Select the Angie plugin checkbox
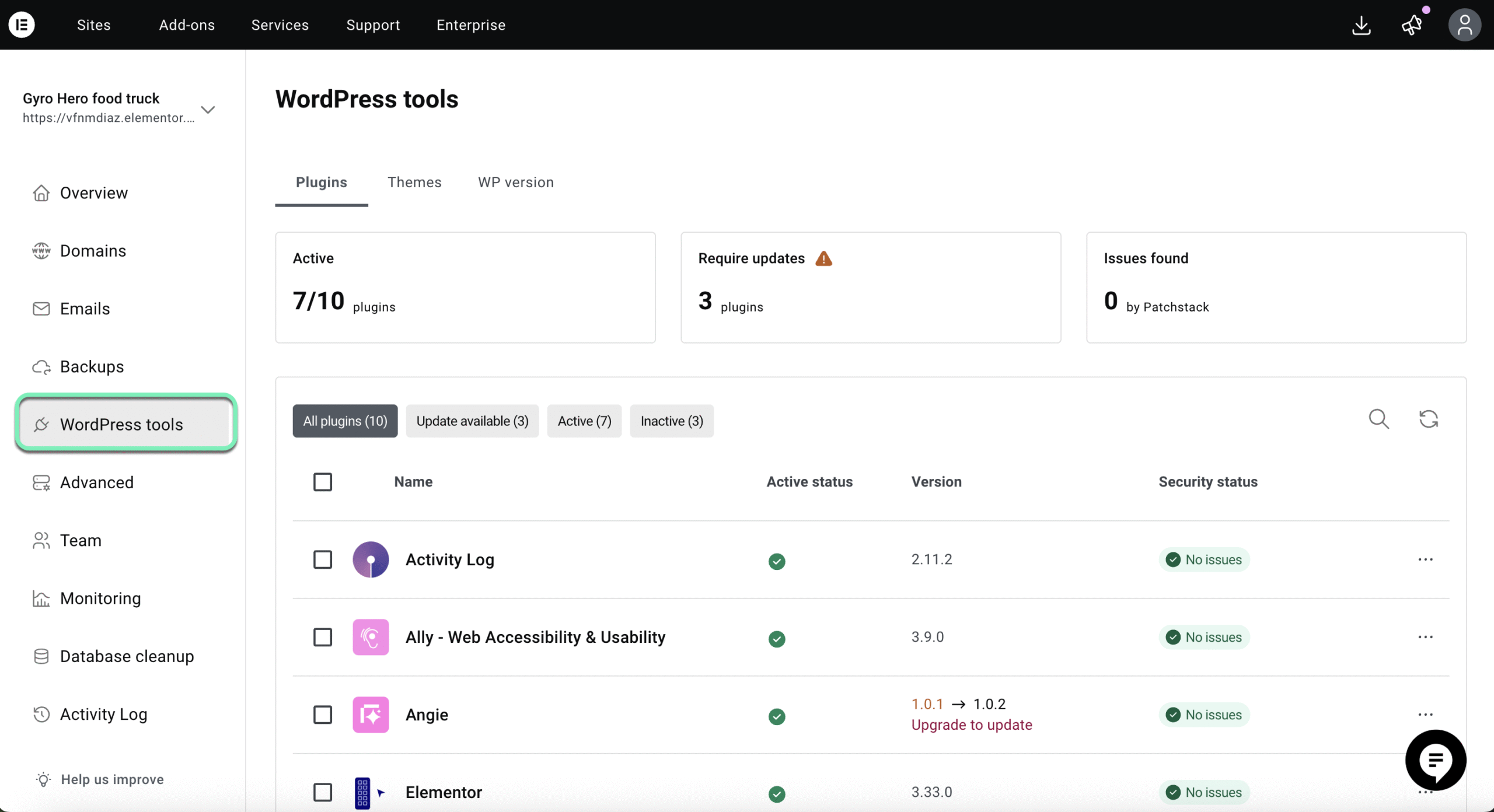1494x812 pixels. (323, 715)
